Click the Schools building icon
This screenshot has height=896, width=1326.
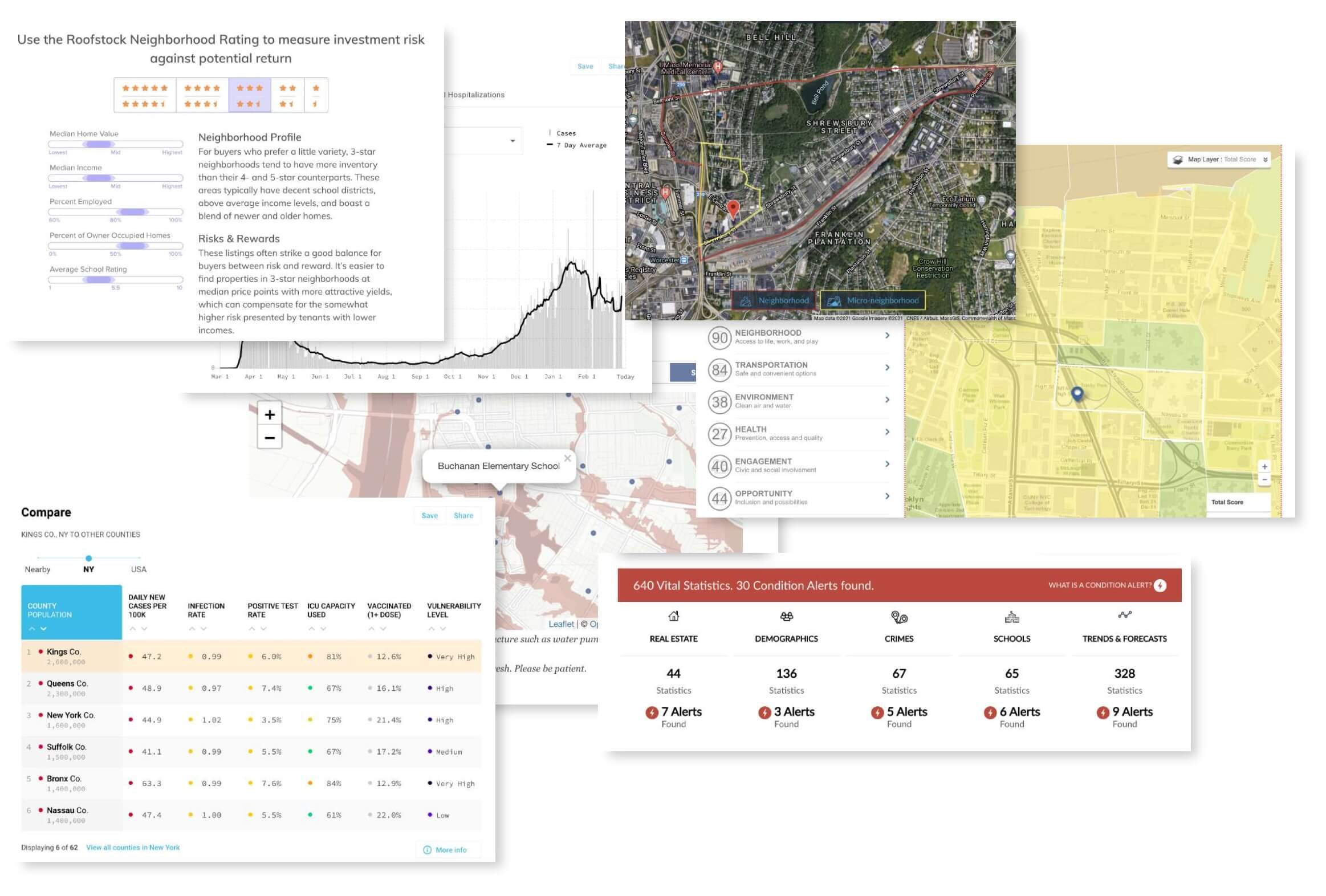tap(1012, 617)
